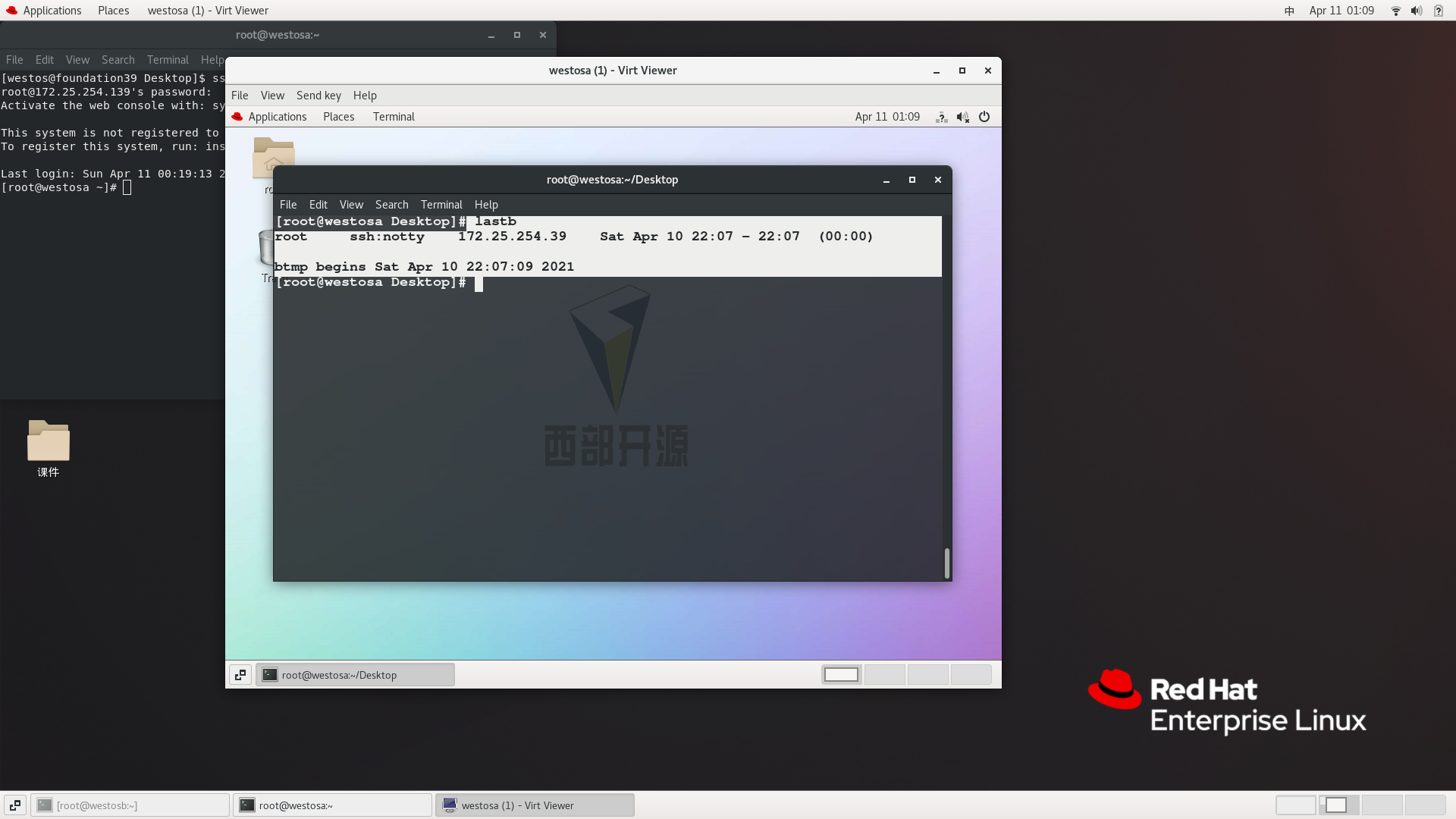Click the power/shutdown icon in top bar

[984, 117]
